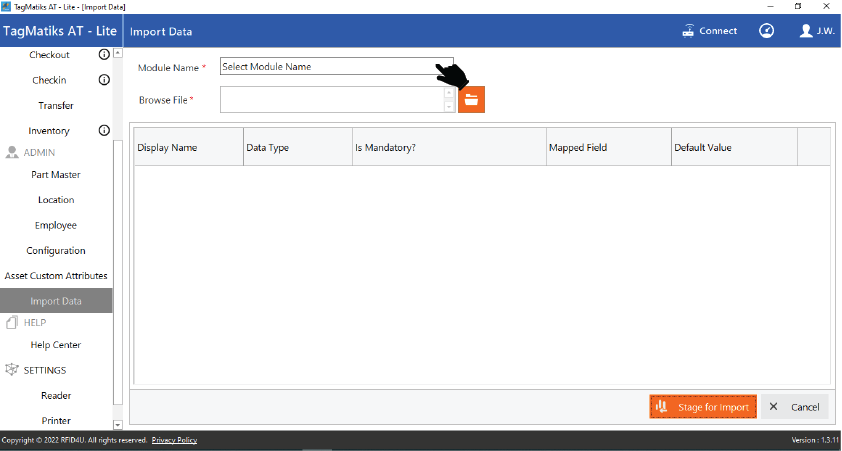Click info icon next to Inventory
842x451 pixels.
coord(104,131)
